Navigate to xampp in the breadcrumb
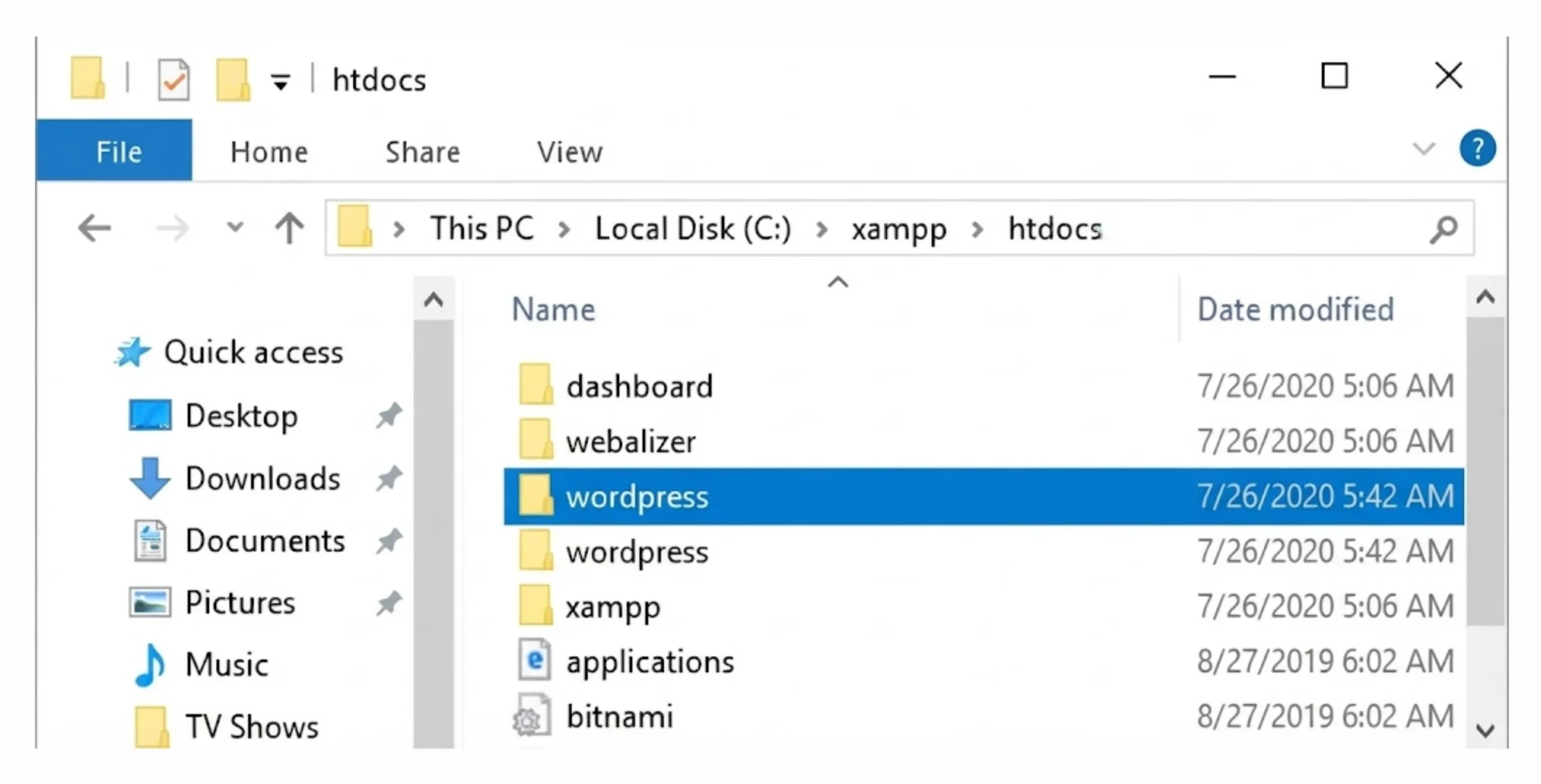Image resolution: width=1541 pixels, height=784 pixels. click(899, 230)
